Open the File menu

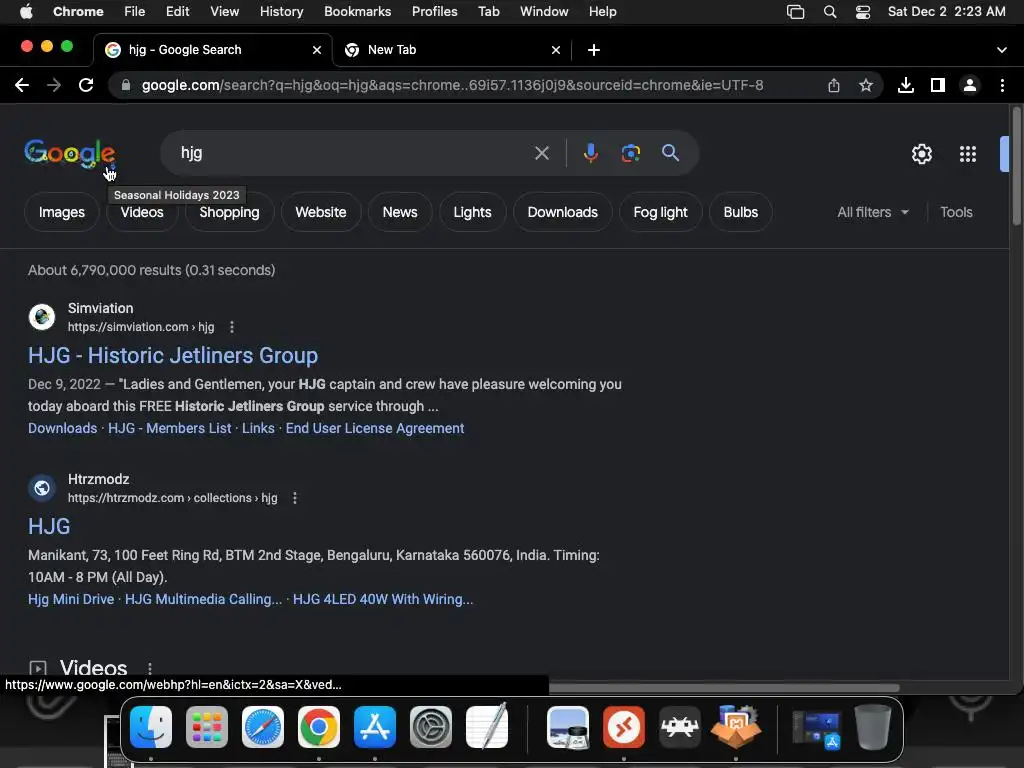[135, 12]
